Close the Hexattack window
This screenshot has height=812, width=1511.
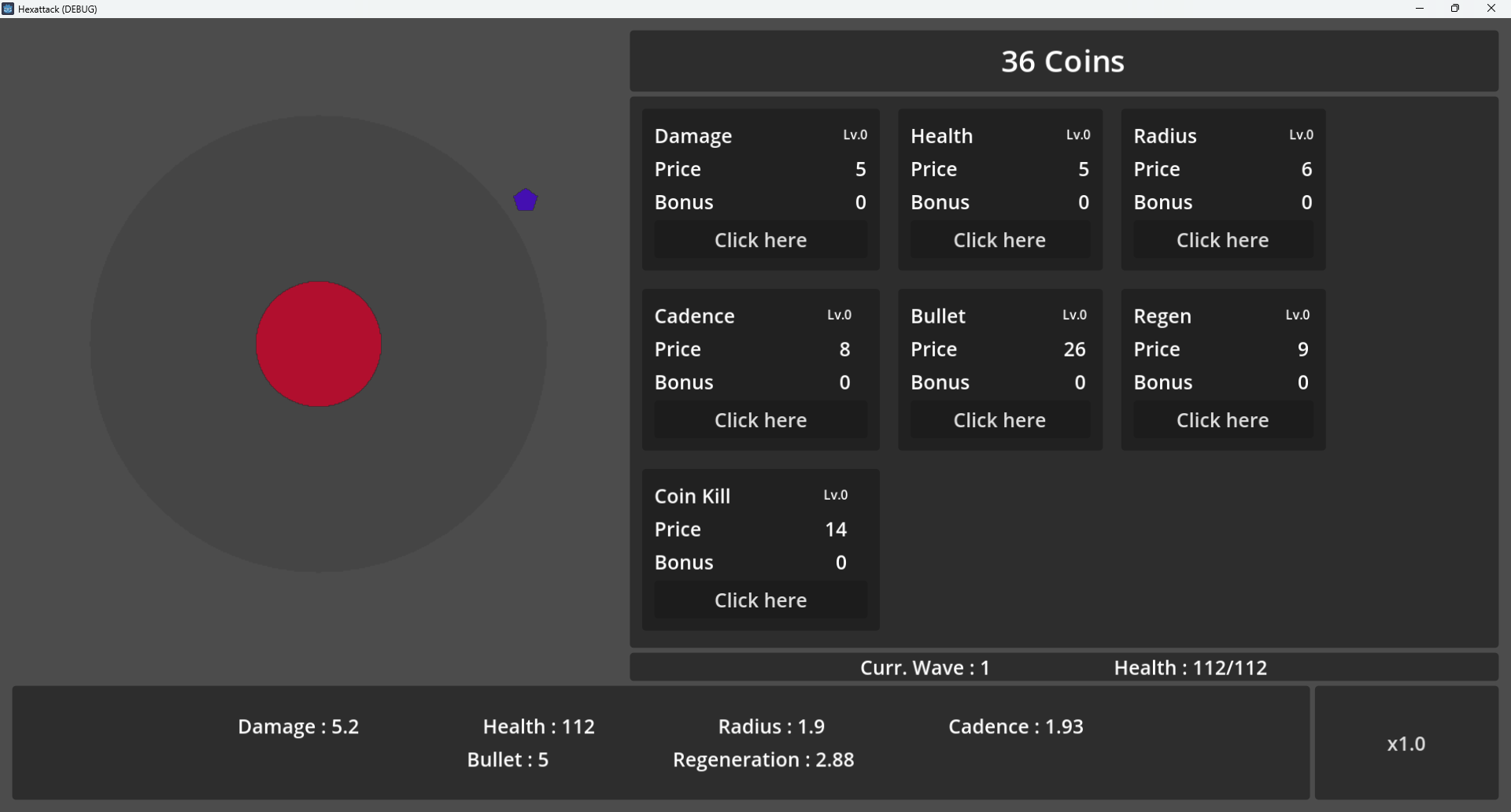pyautogui.click(x=1491, y=9)
